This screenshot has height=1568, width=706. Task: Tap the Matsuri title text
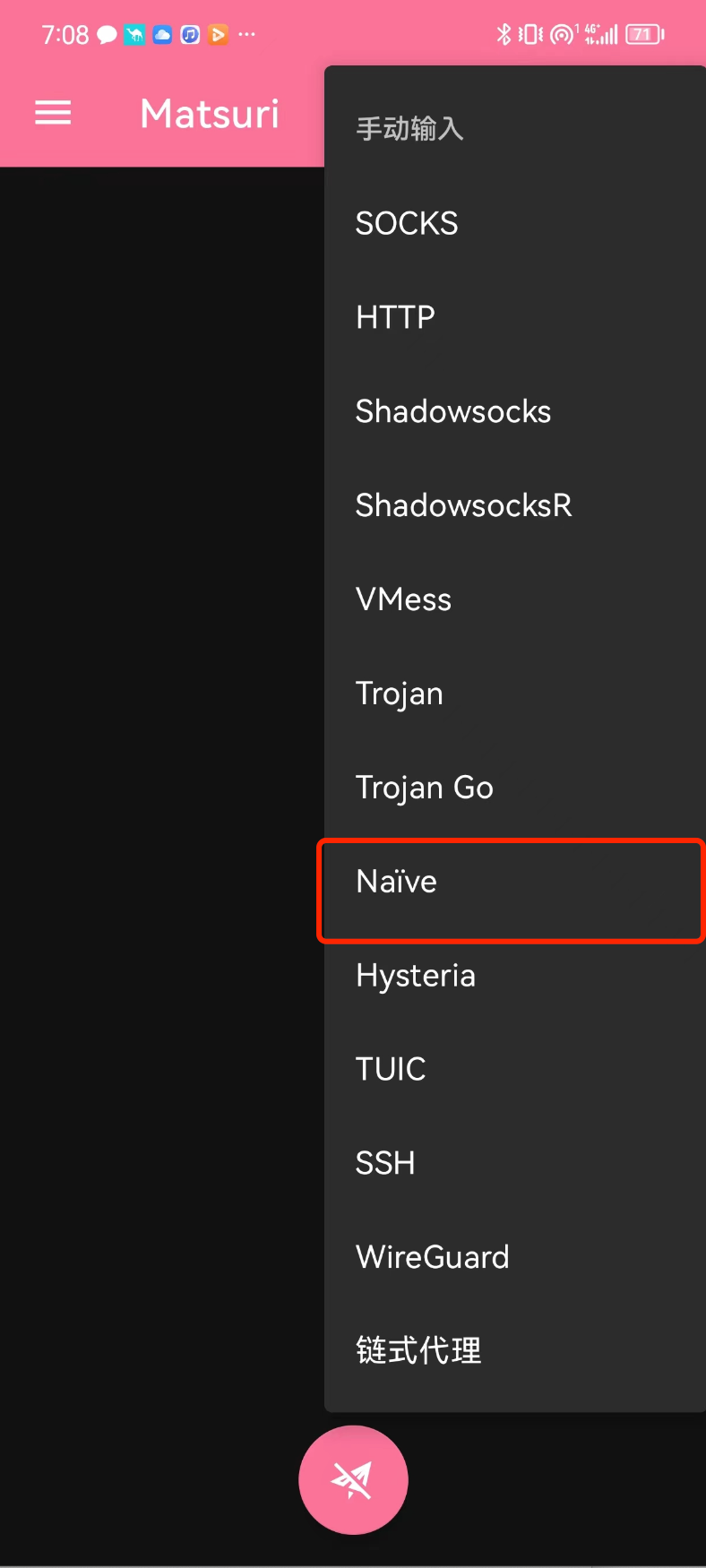tap(210, 114)
